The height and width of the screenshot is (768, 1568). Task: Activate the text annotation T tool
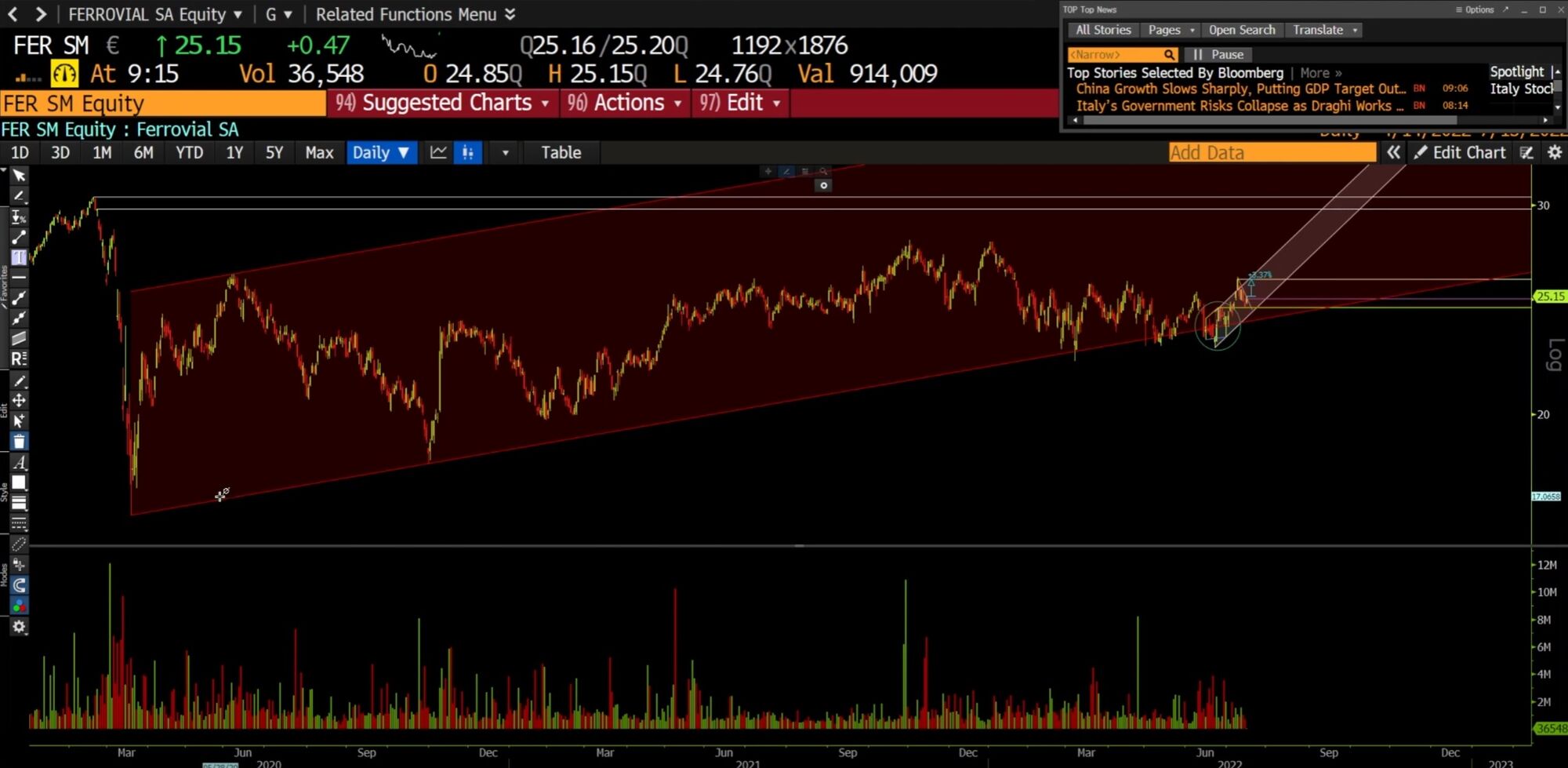click(x=19, y=257)
